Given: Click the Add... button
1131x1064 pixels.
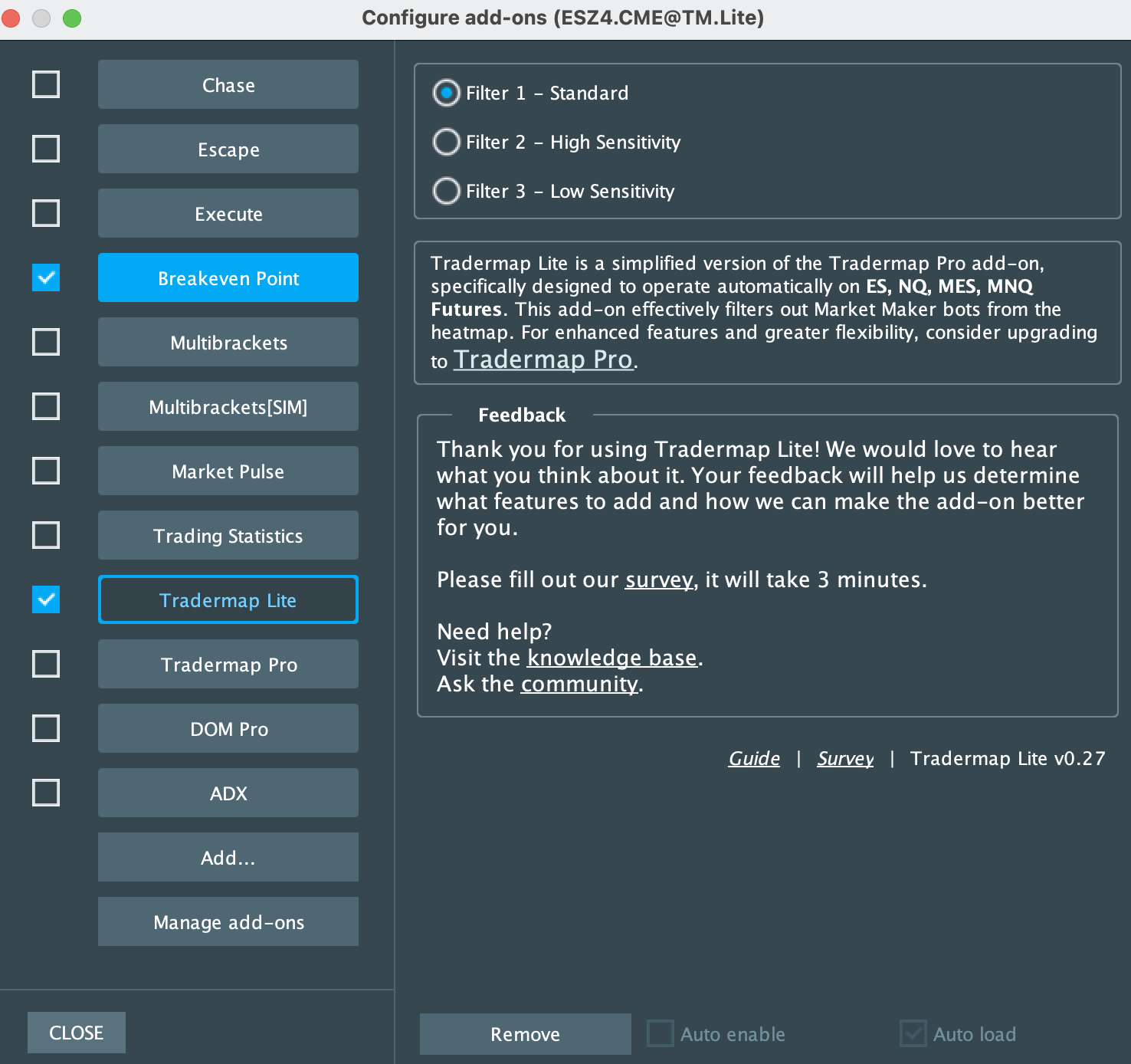Looking at the screenshot, I should pos(228,858).
